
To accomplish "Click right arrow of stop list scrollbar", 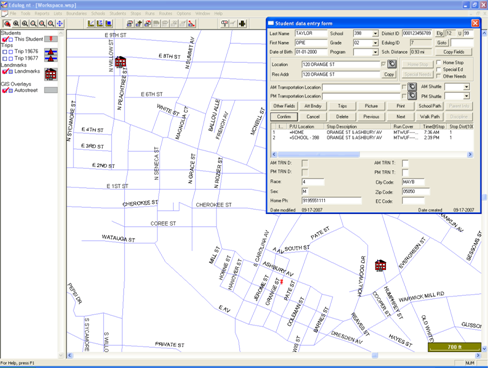I will click(470, 154).
